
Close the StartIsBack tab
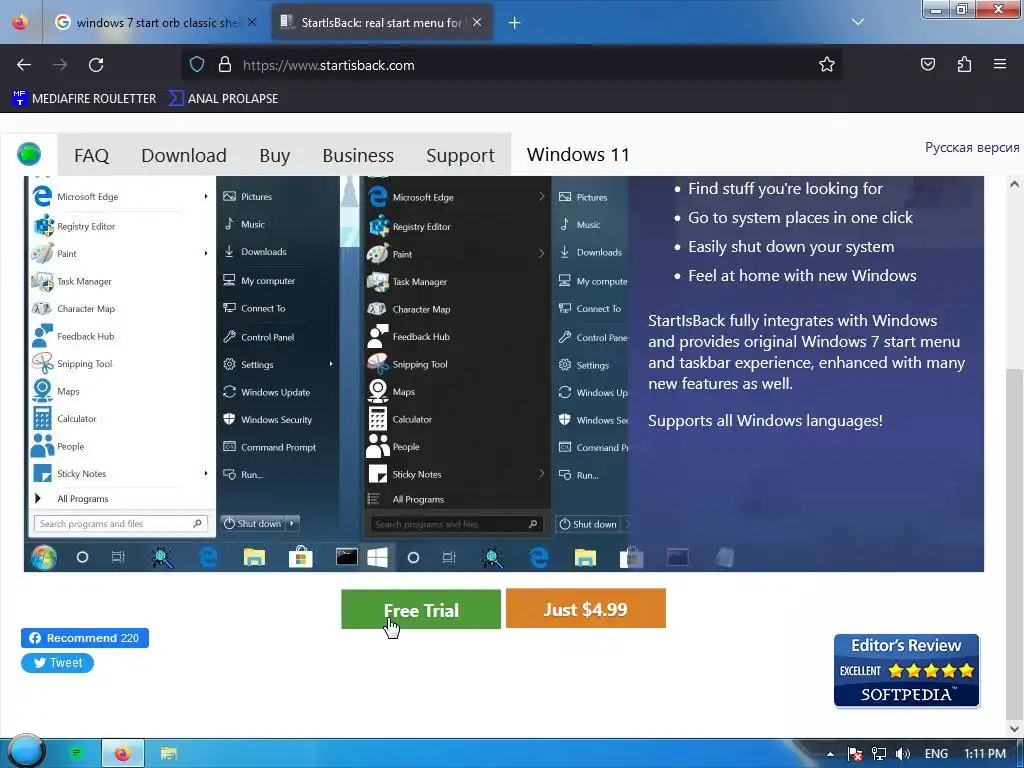coord(477,22)
